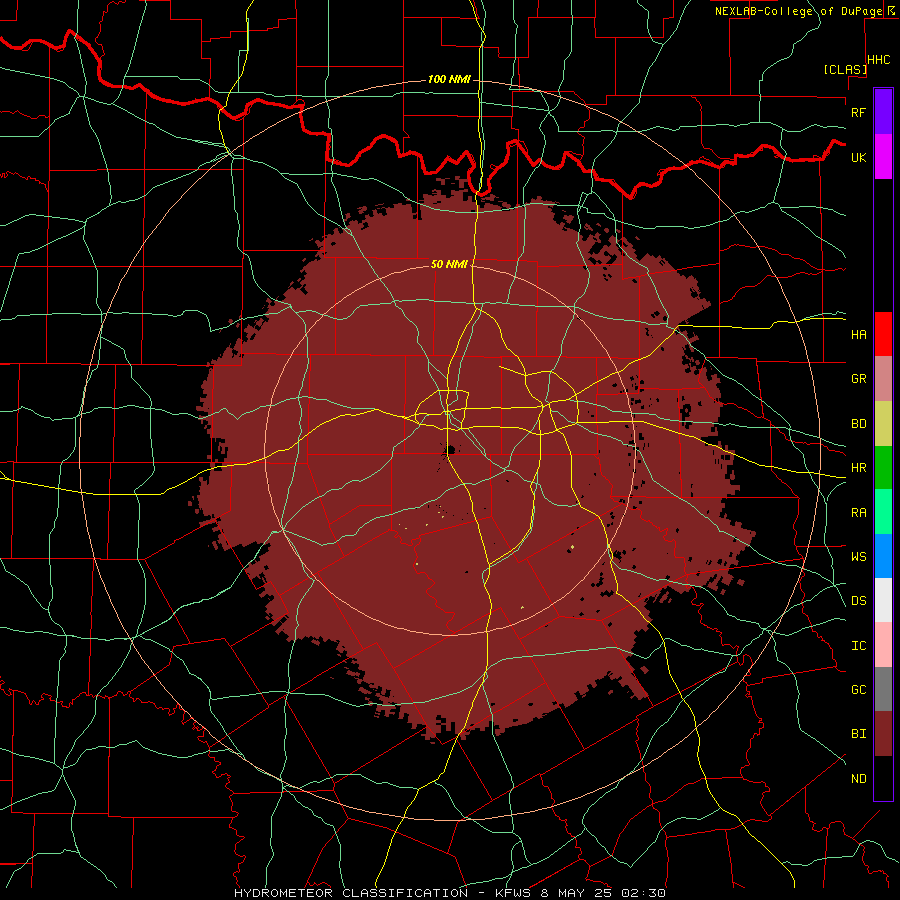900x900 pixels.
Task: Click the RF purple legend color block
Action: pyautogui.click(x=883, y=112)
